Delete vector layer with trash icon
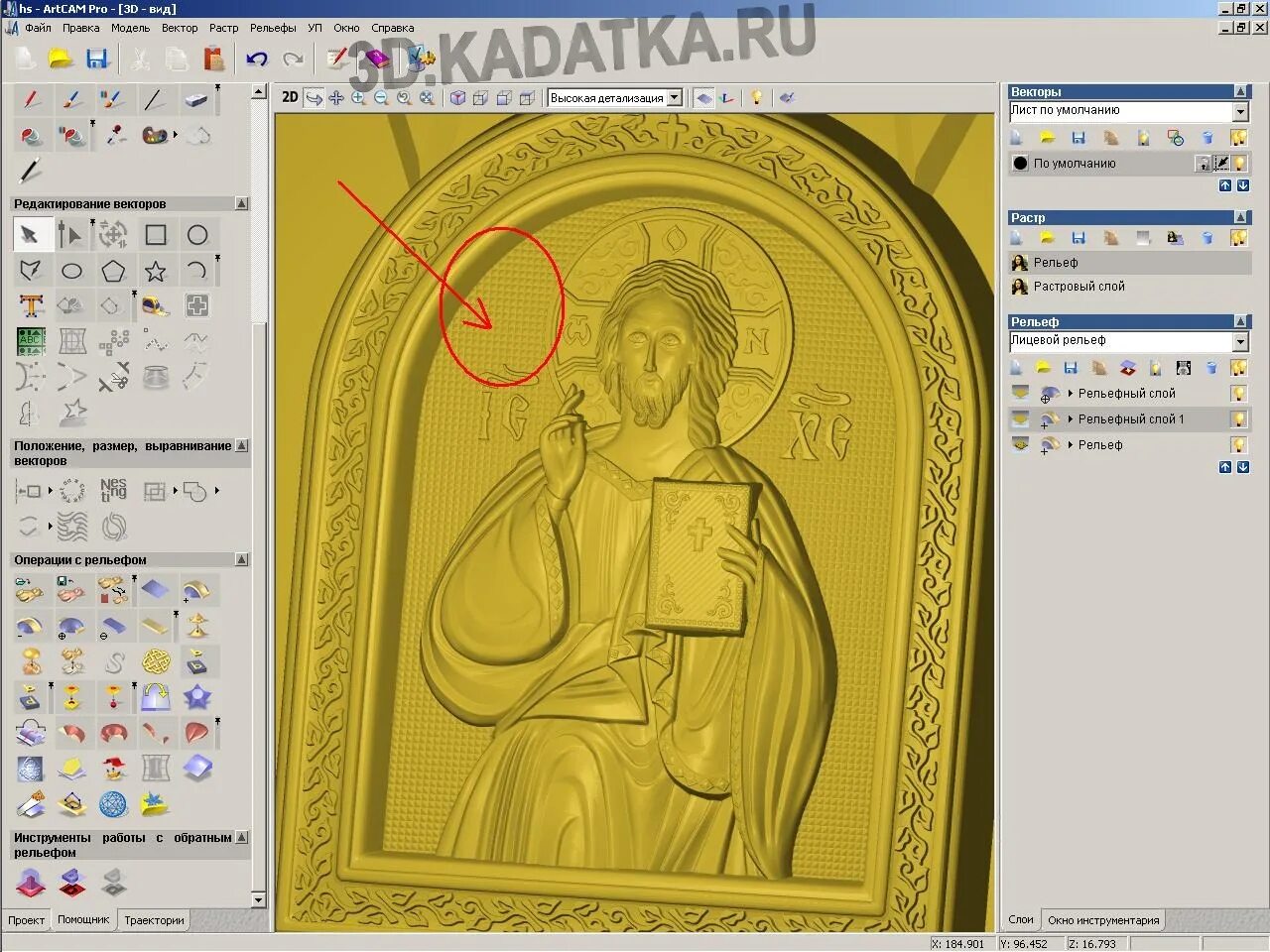Screen dimensions: 1270x952 pos(1207,138)
